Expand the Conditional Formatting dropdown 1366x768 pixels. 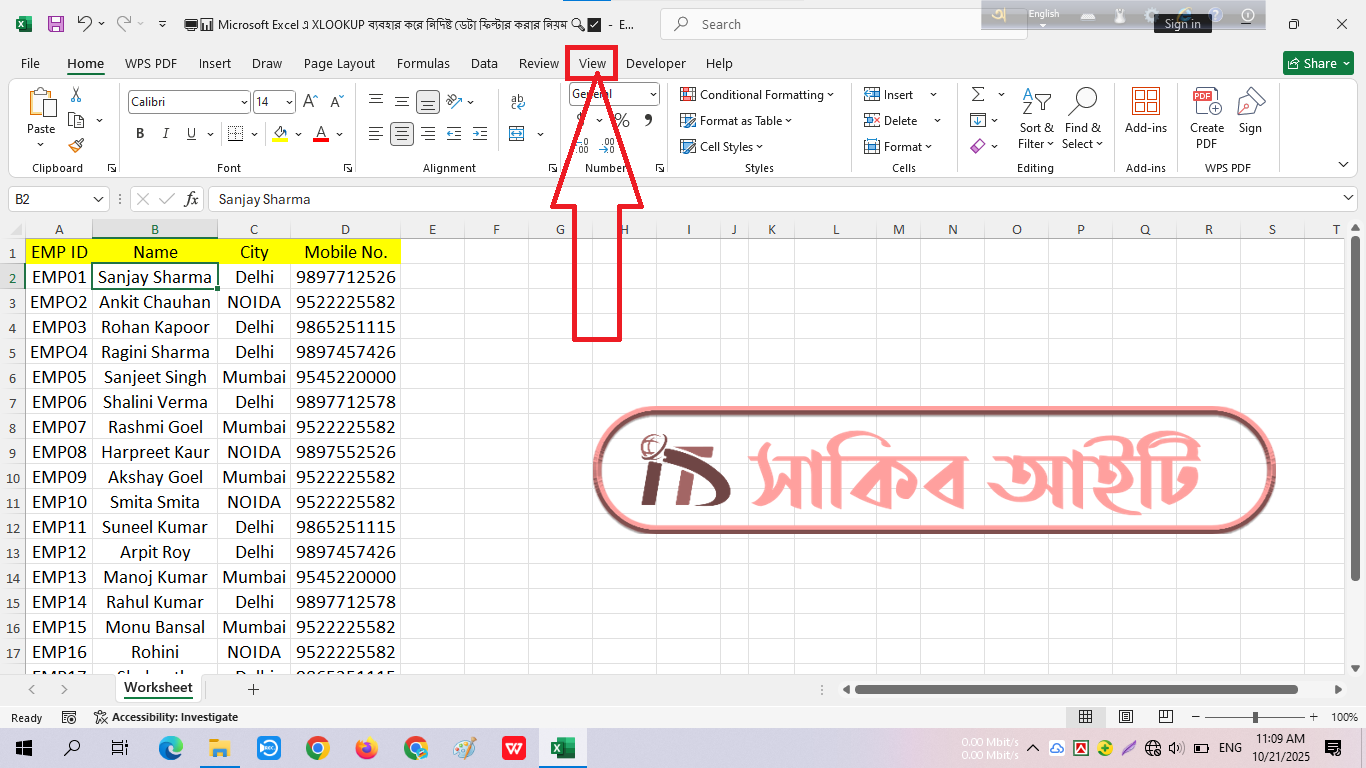[758, 95]
